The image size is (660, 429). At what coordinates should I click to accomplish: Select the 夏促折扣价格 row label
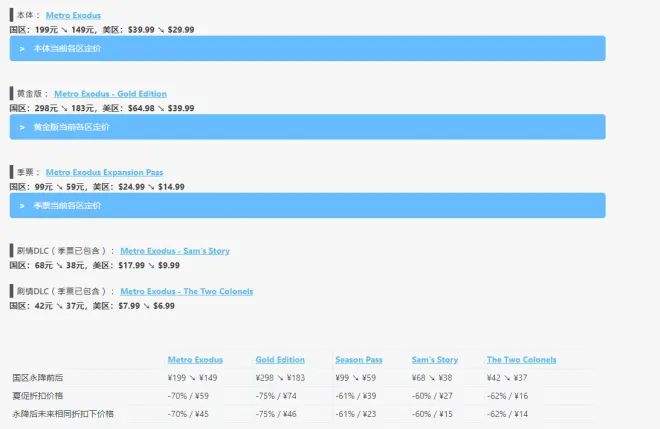tap(37, 396)
